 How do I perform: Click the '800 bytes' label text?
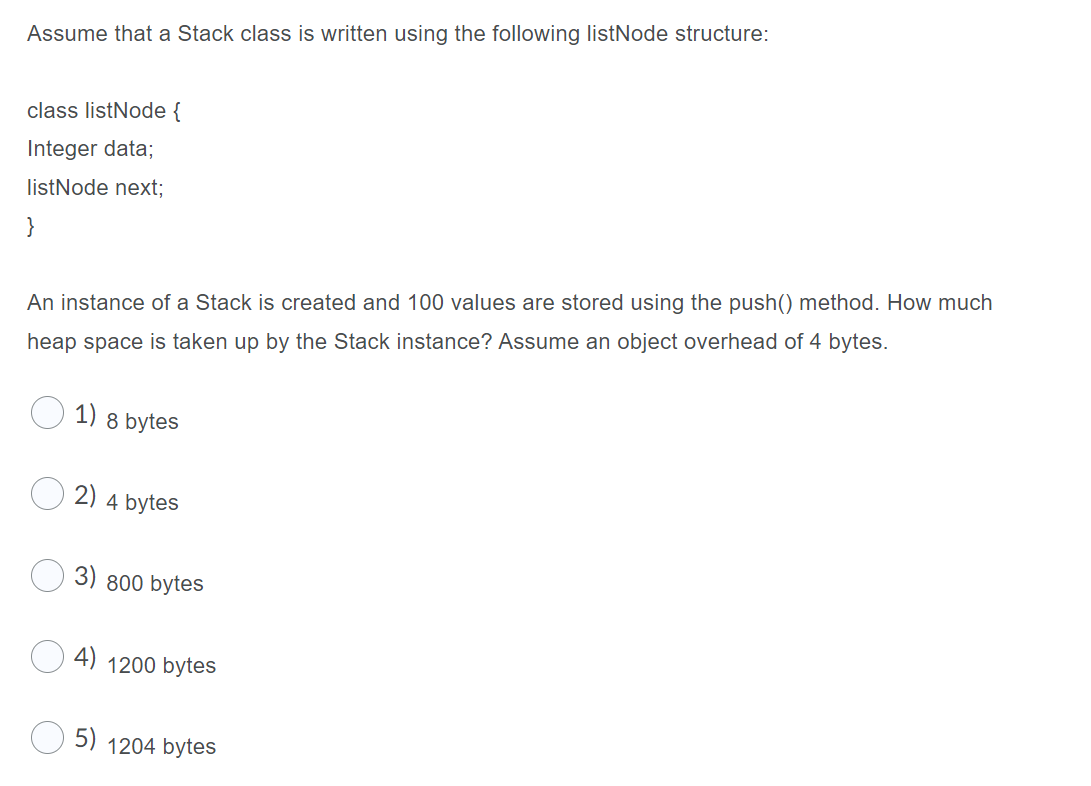pos(154,583)
